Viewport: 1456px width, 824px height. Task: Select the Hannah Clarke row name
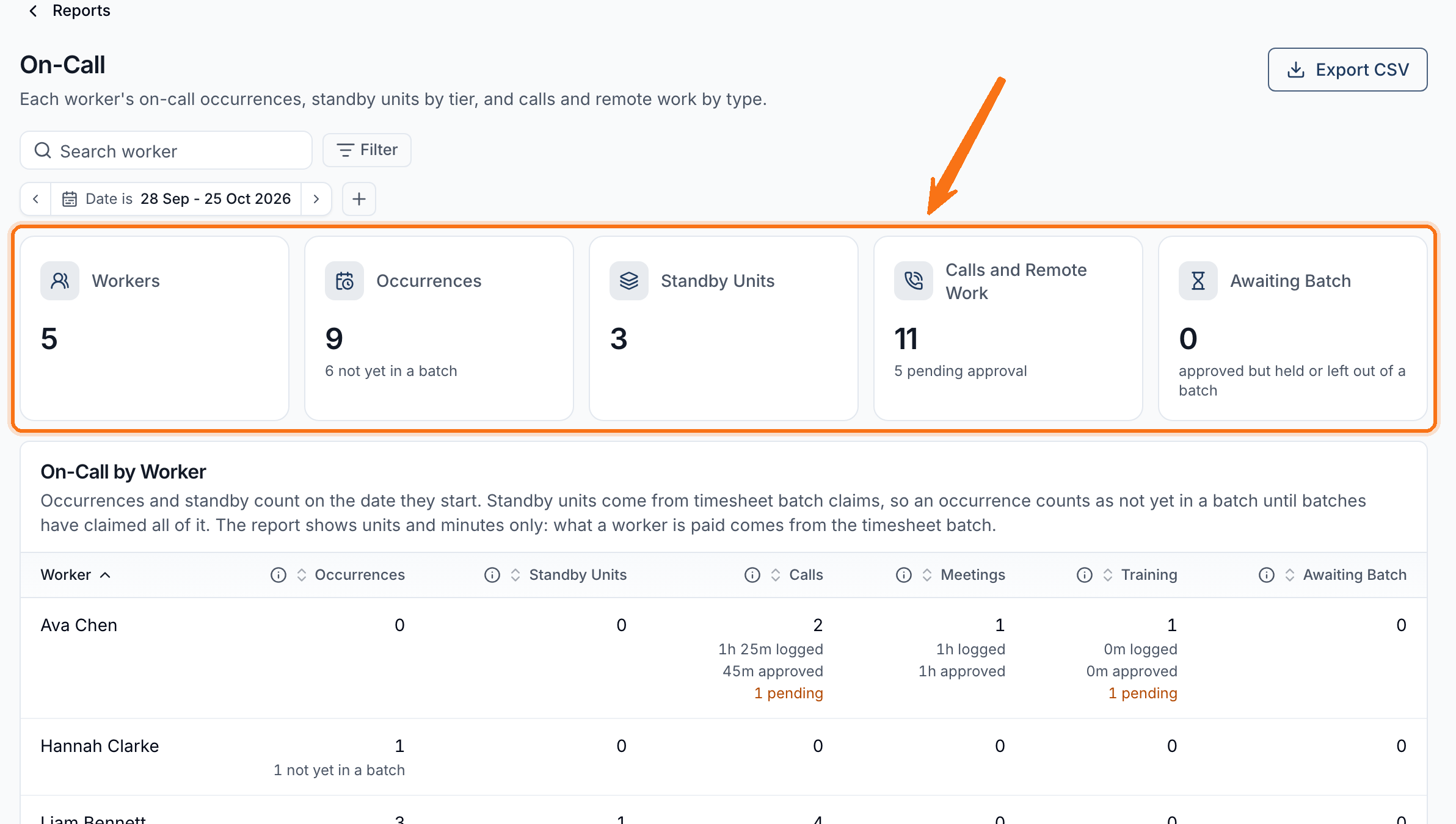(100, 746)
